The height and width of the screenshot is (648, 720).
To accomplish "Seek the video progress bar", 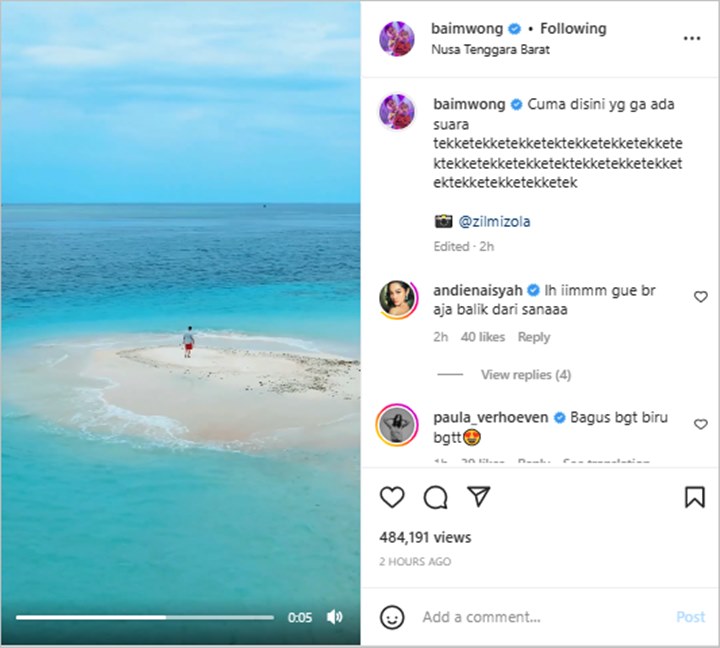I will coord(144,617).
